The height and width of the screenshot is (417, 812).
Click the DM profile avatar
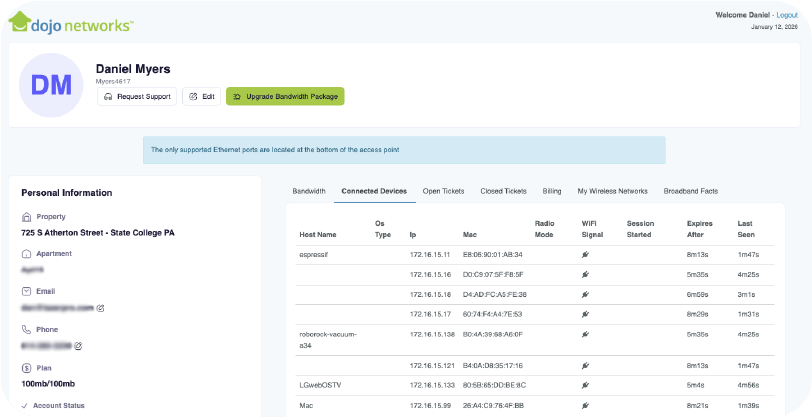pos(52,86)
